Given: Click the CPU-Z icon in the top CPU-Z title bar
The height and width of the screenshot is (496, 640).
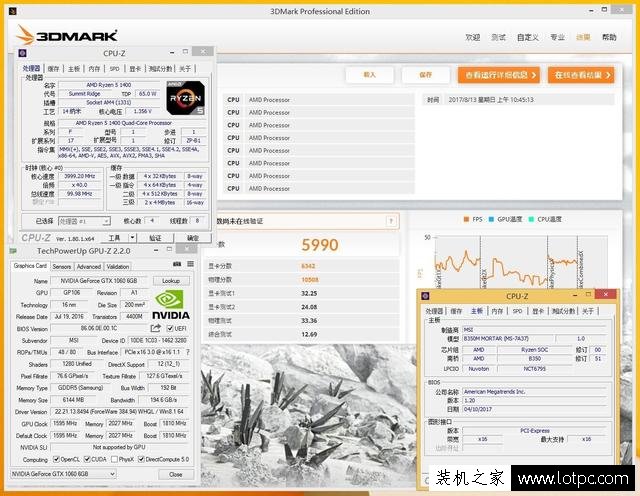Looking at the screenshot, I should (x=22, y=53).
